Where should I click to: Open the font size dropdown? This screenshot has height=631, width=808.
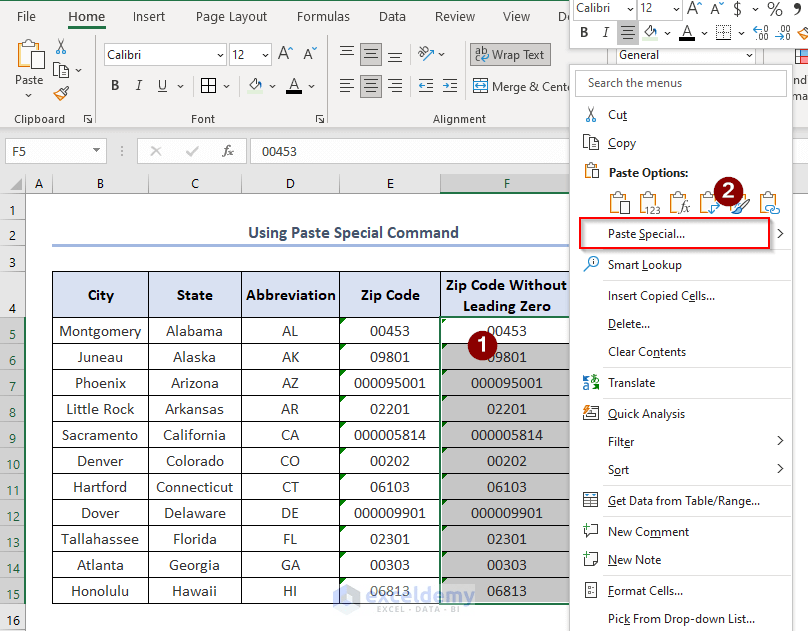(264, 54)
